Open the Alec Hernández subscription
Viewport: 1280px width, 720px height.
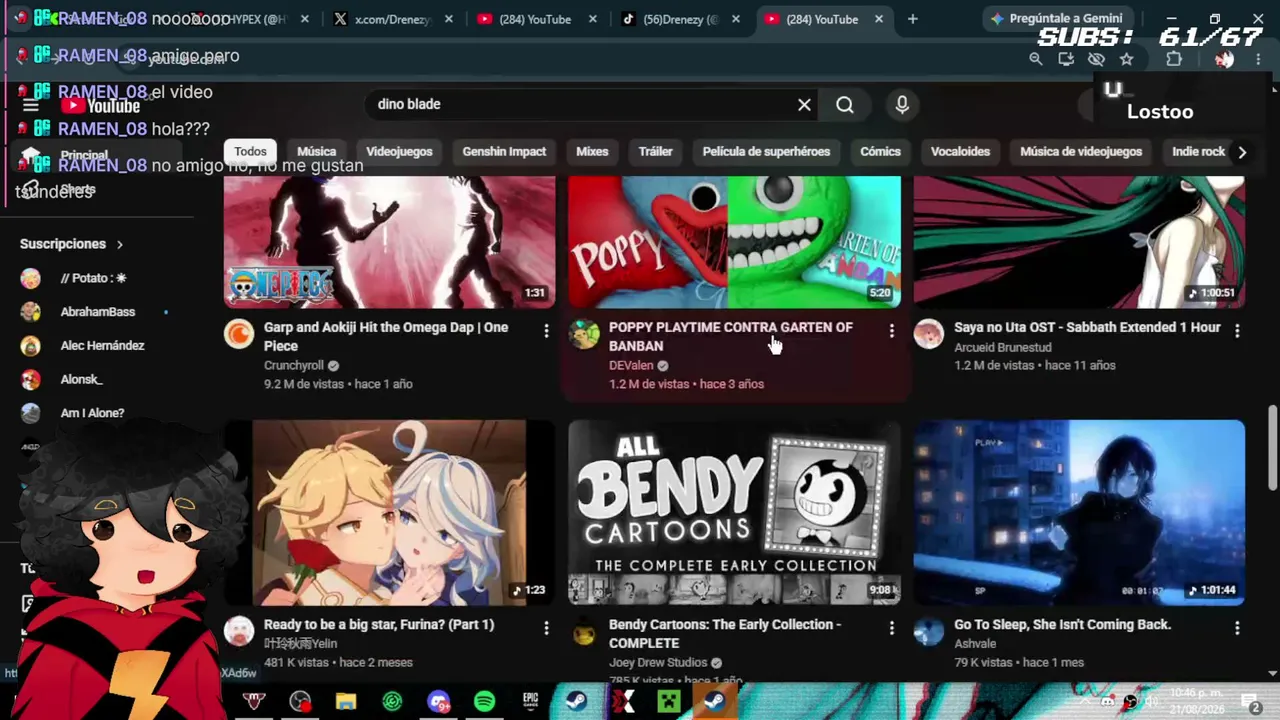102,346
